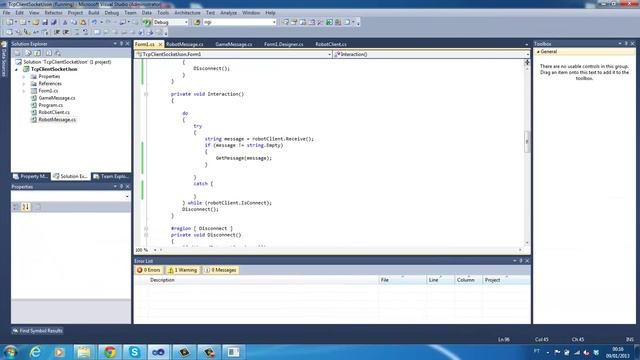Switch to Form1.Designer.cs editor tab
Viewport: 640px width, 360px height.
283,44
